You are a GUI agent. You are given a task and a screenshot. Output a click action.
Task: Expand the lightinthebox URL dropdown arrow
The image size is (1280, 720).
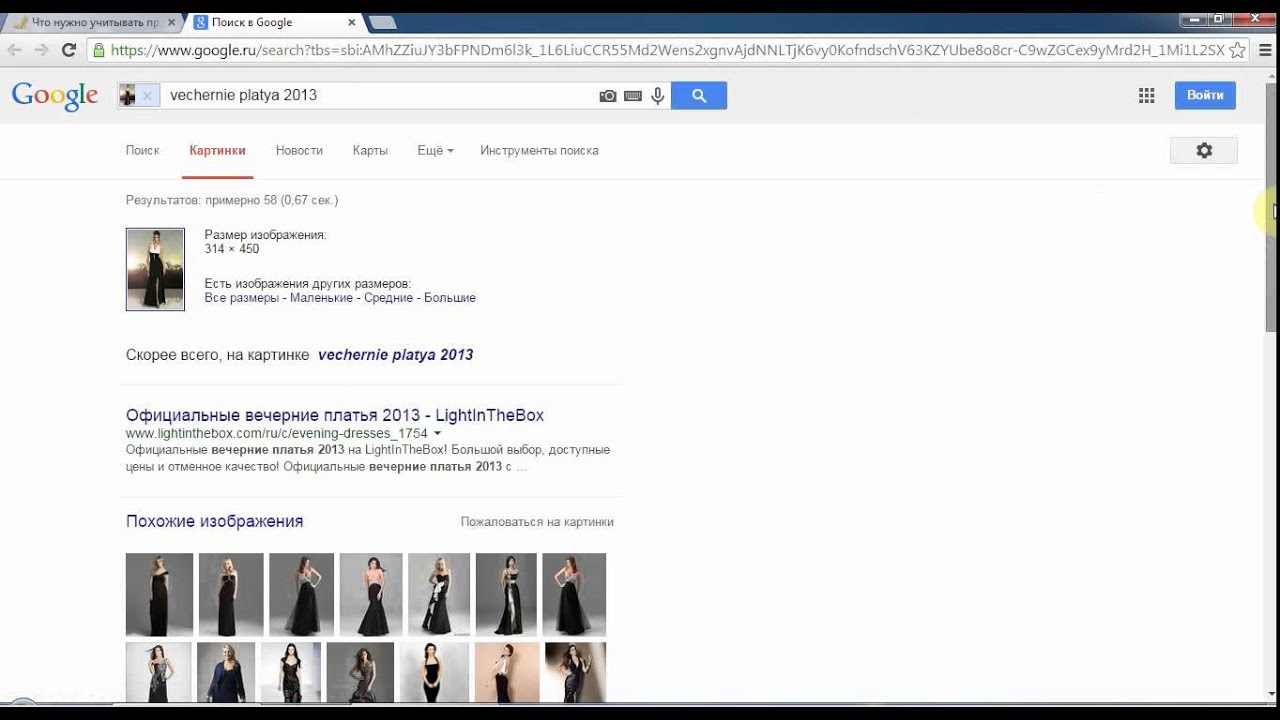coord(438,434)
